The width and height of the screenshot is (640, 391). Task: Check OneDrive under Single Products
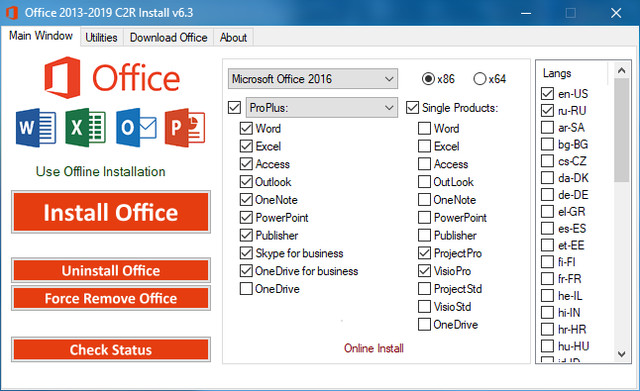pyautogui.click(x=424, y=324)
